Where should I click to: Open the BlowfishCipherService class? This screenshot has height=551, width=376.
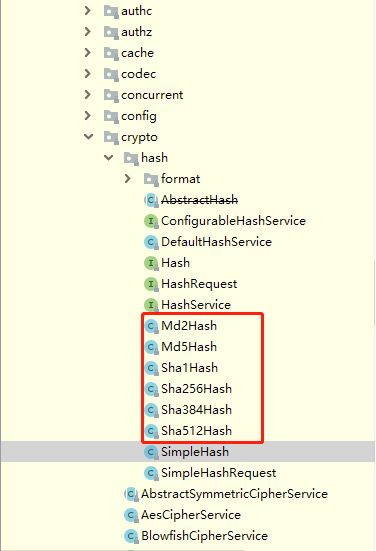[x=204, y=536]
